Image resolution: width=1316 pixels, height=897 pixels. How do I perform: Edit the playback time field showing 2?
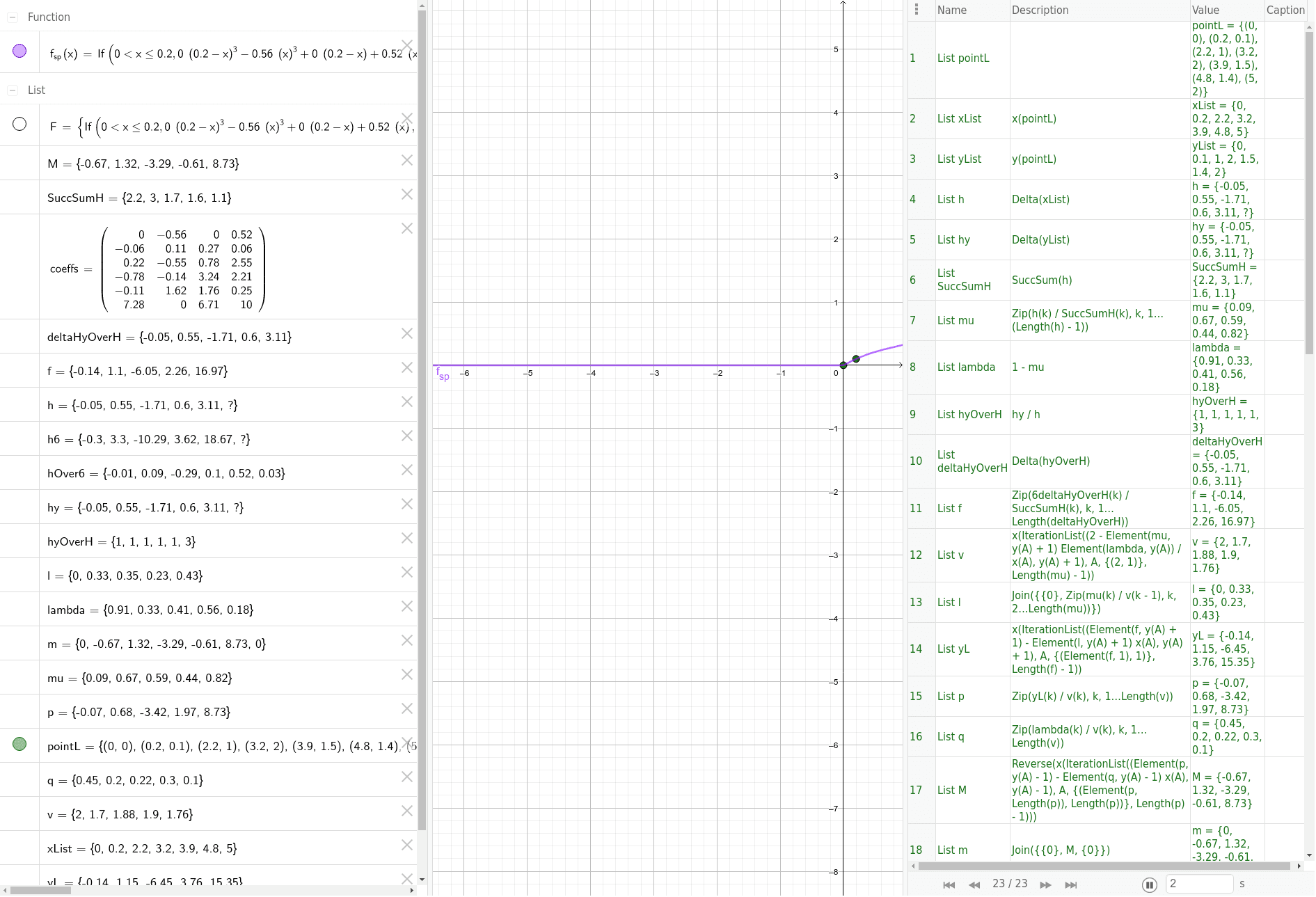[1200, 884]
